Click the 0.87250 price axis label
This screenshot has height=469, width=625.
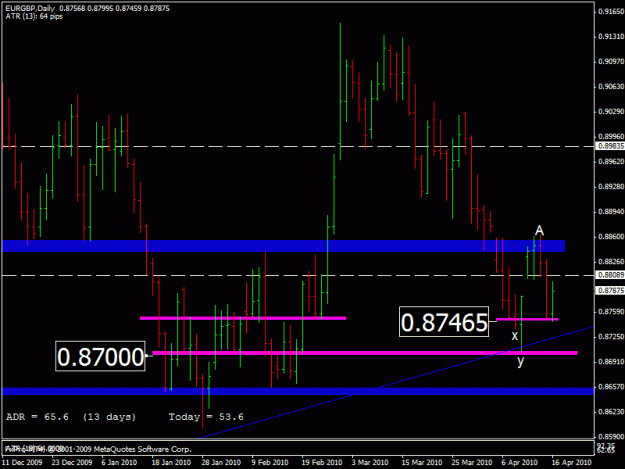[x=611, y=337]
